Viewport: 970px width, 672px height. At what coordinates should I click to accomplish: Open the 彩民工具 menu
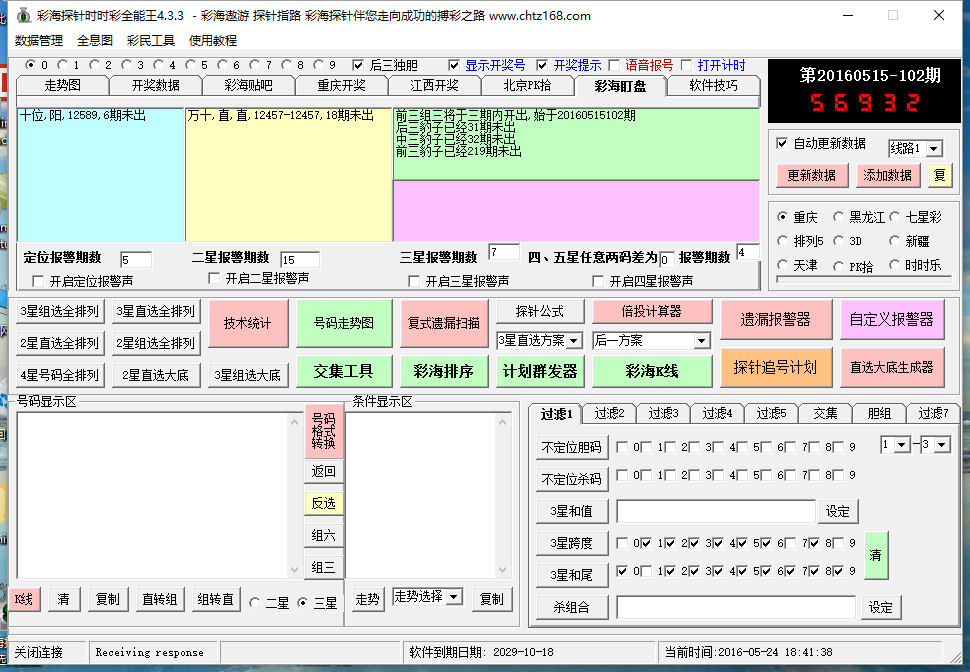tap(150, 41)
